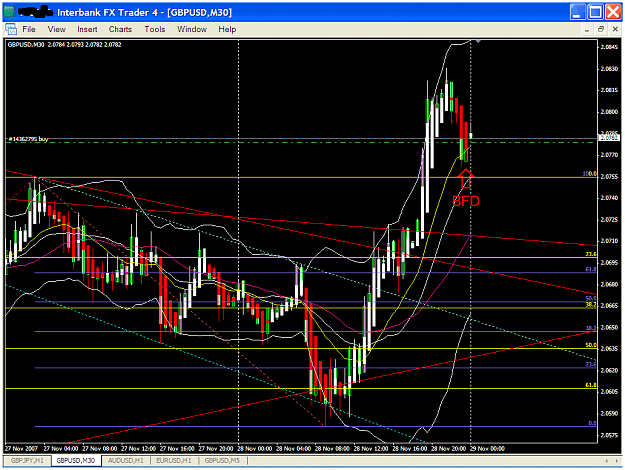Viewport: 625px width, 470px height.
Task: Click the 2.0665 price scale label
Action: 609,306
